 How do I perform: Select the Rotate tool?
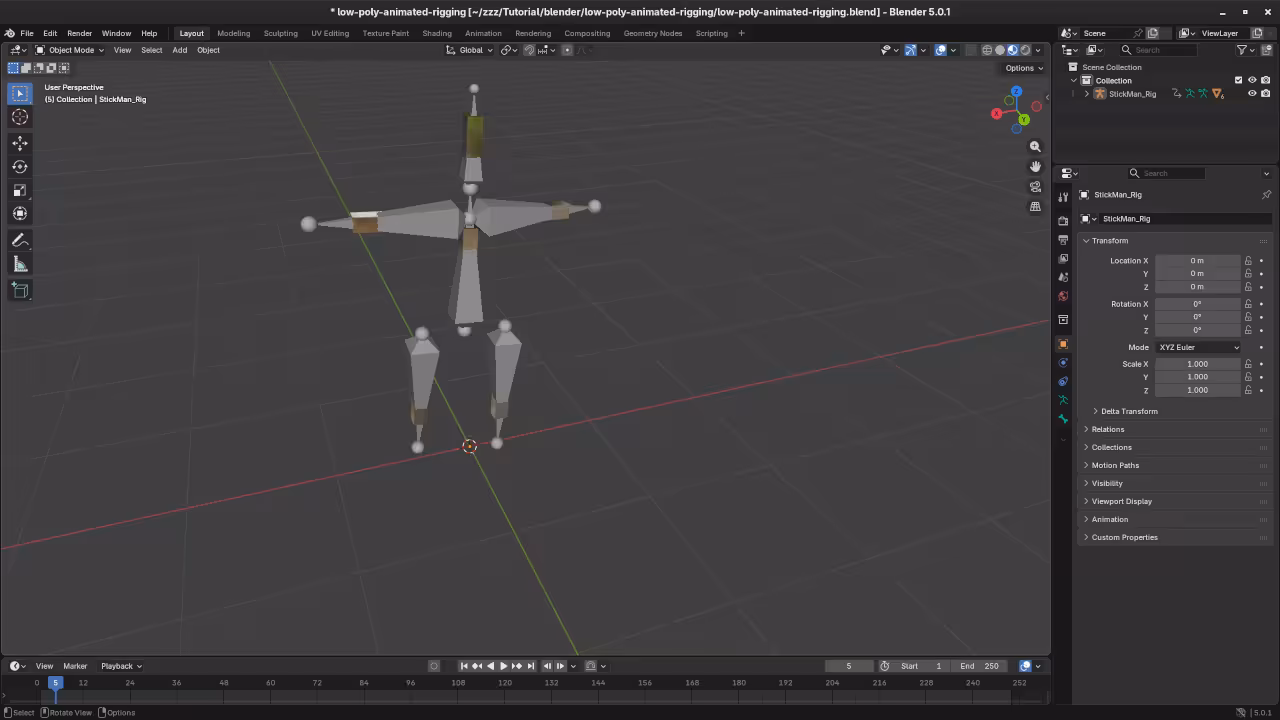coord(20,167)
